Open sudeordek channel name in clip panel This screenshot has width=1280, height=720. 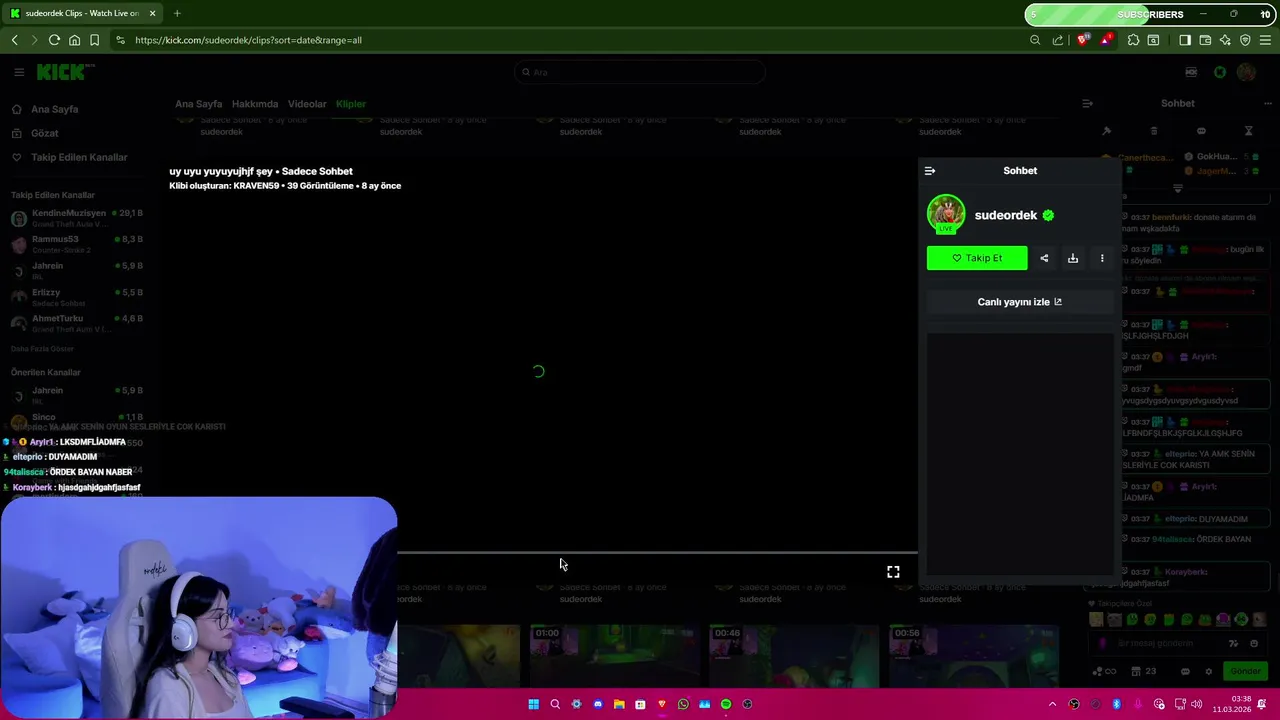click(1006, 215)
